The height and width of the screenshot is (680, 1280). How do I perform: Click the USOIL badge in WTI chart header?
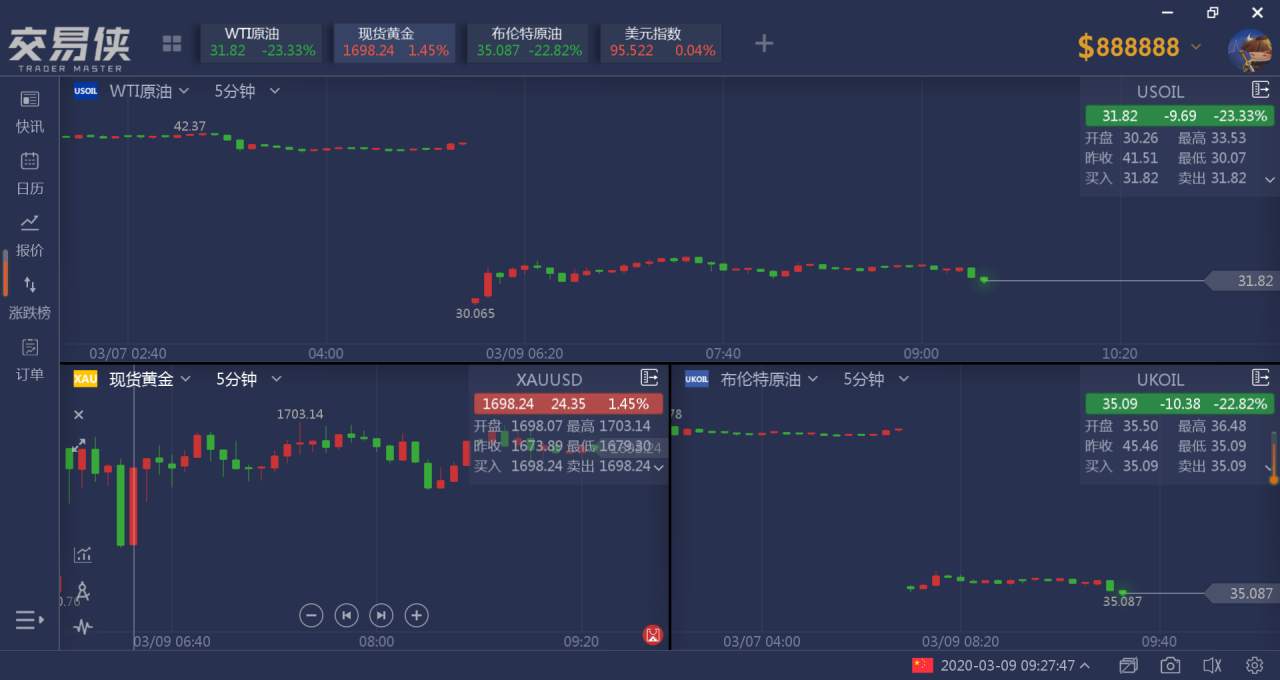pos(86,91)
